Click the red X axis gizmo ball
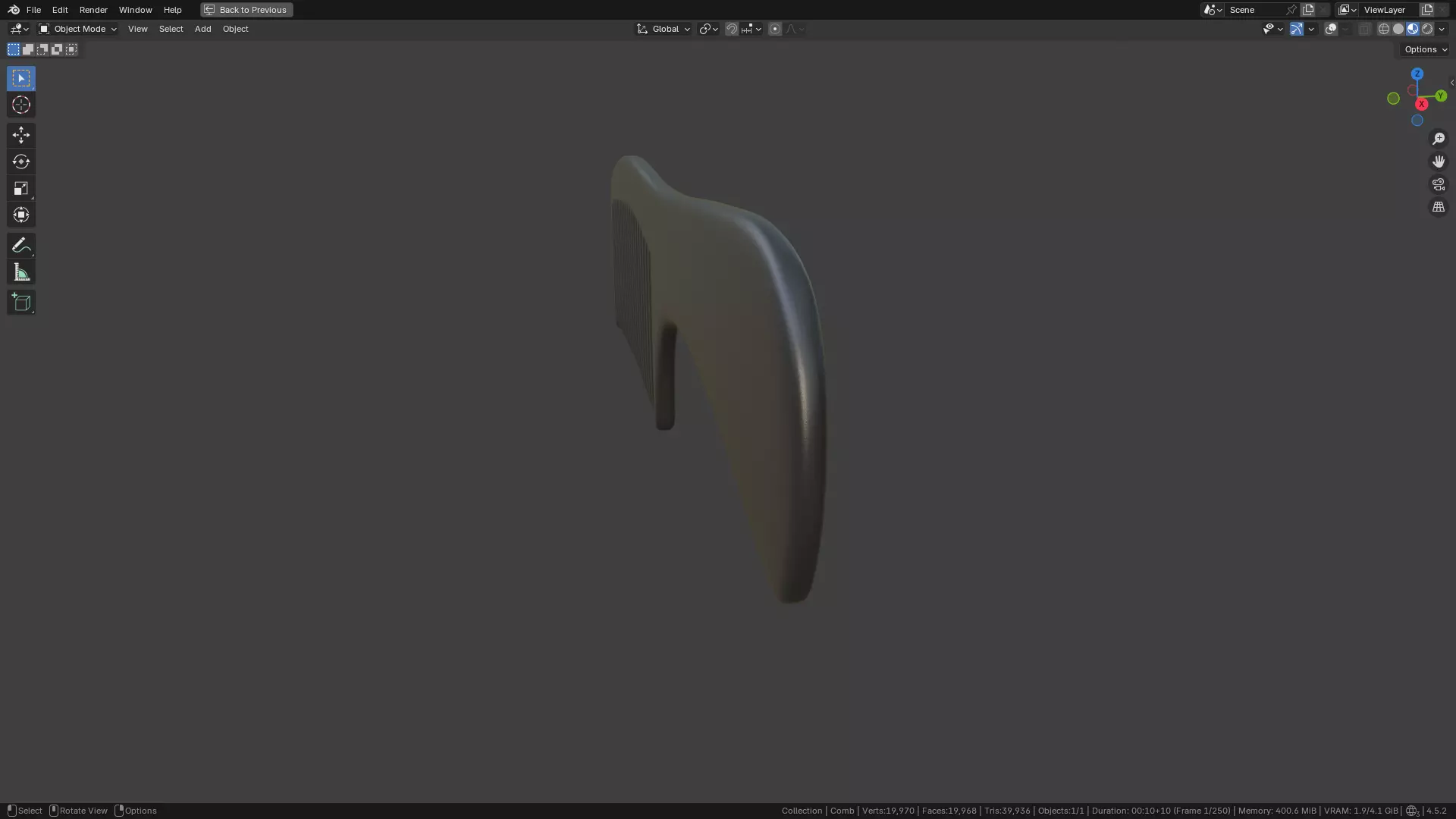 [x=1422, y=104]
